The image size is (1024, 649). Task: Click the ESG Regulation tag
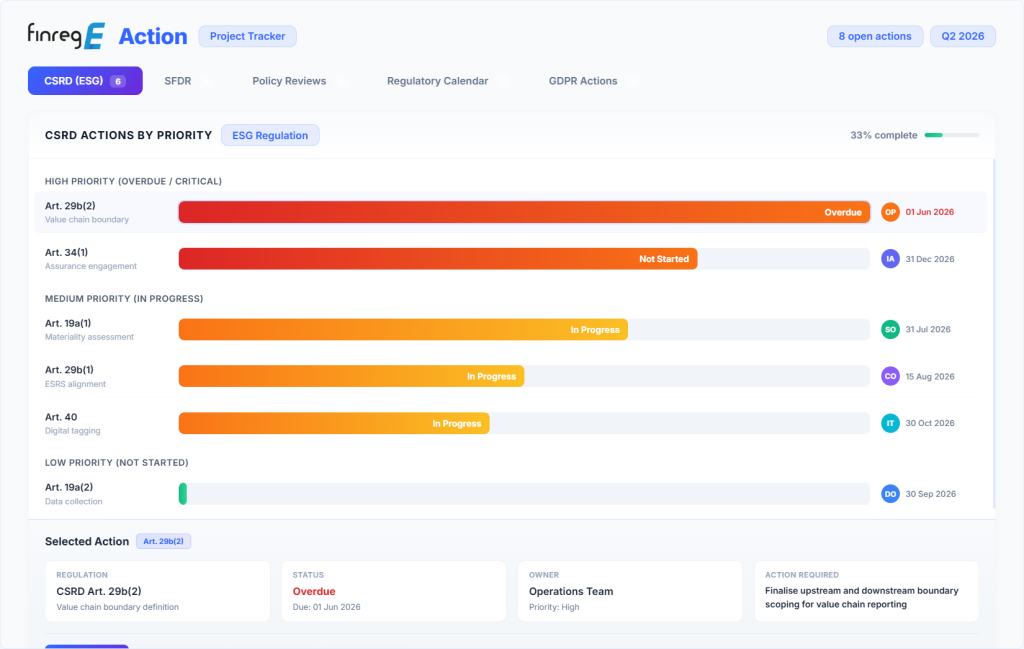(x=270, y=135)
